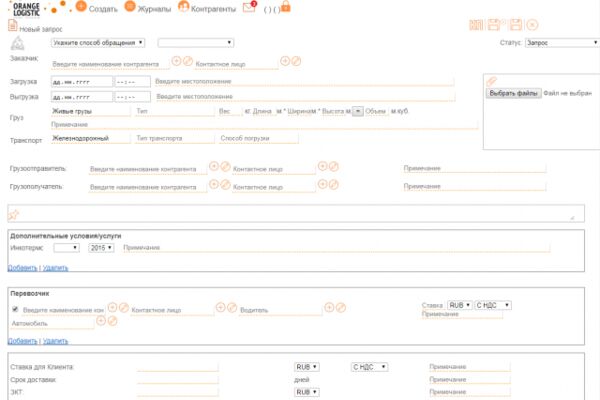This screenshot has height=400, width=600.
Task: Click Добавить link under Дополнительные условия
Action: click(22, 268)
